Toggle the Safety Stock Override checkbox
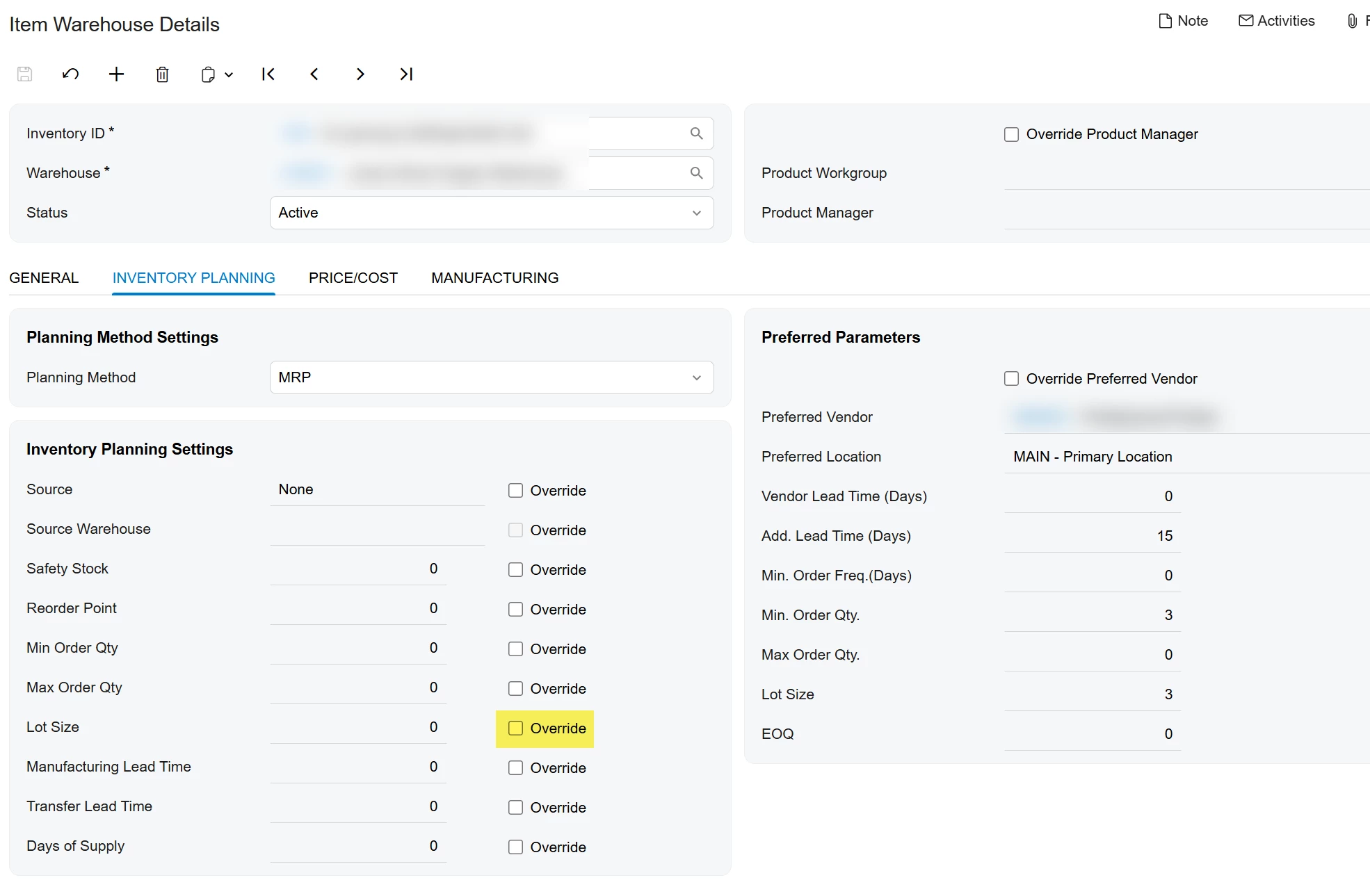Viewport: 1370px width, 896px height. 515,570
